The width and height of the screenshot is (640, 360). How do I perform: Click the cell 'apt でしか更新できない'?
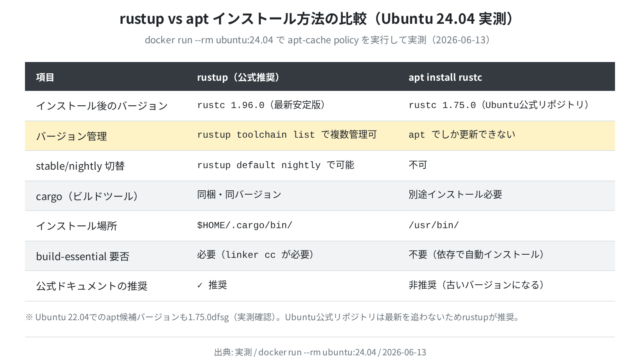(x=462, y=135)
